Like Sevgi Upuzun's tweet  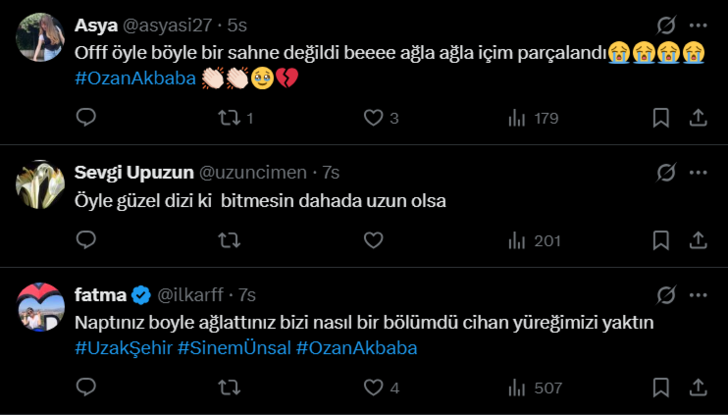click(373, 240)
